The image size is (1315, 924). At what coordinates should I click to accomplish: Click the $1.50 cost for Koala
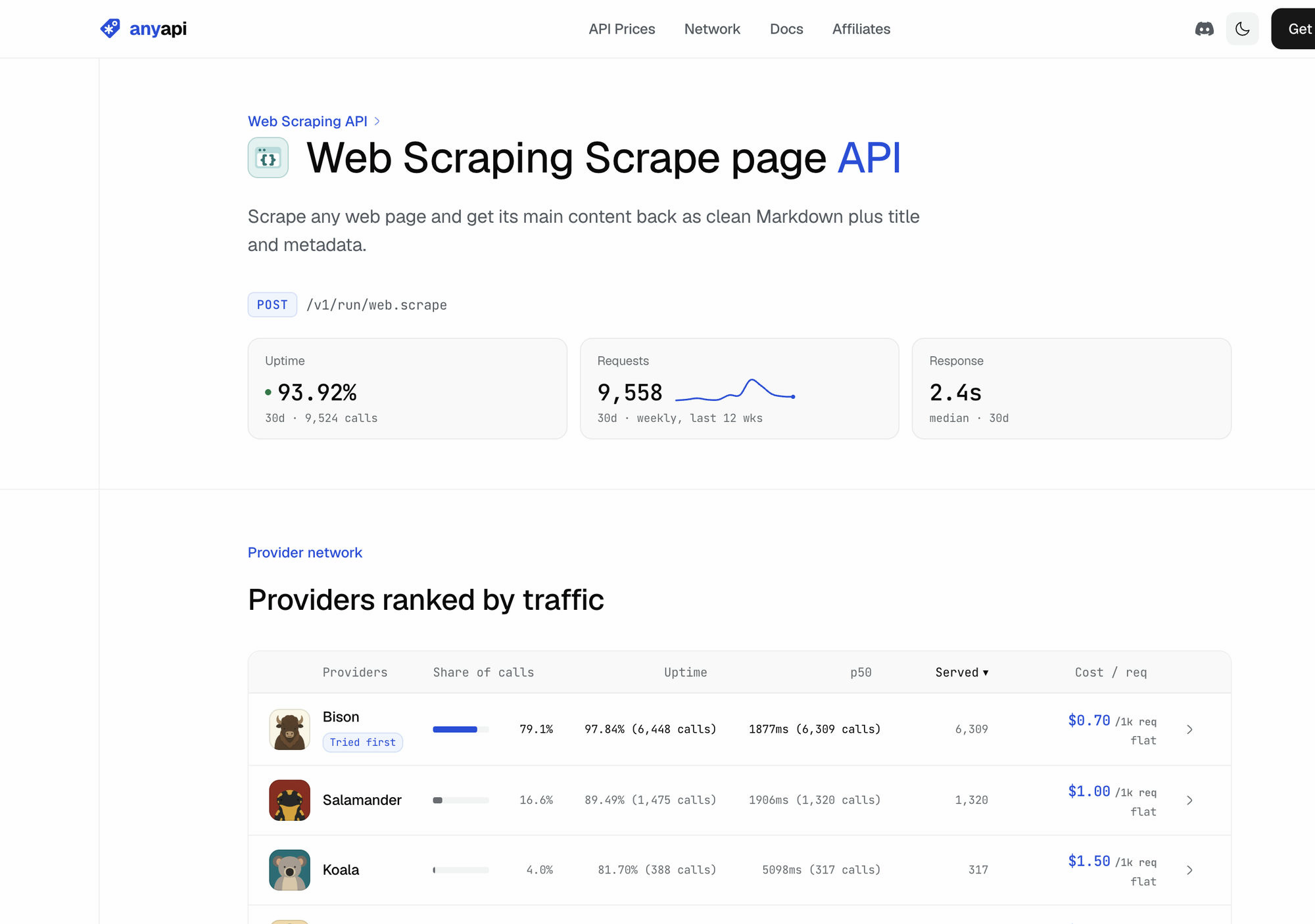(x=1089, y=861)
